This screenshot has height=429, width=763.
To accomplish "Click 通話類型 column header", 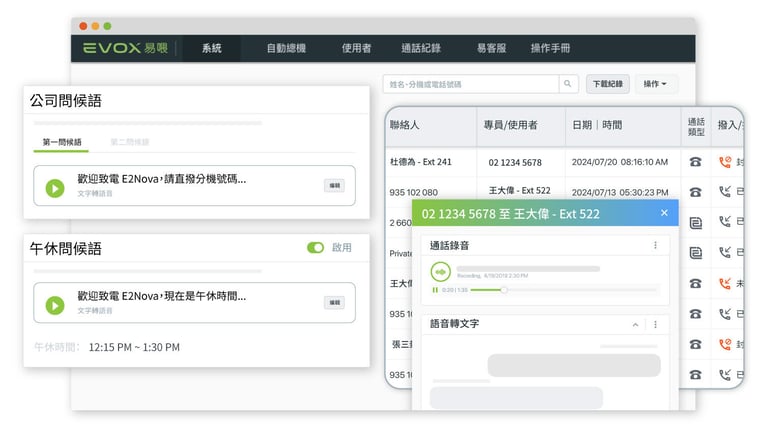I will click(x=696, y=126).
